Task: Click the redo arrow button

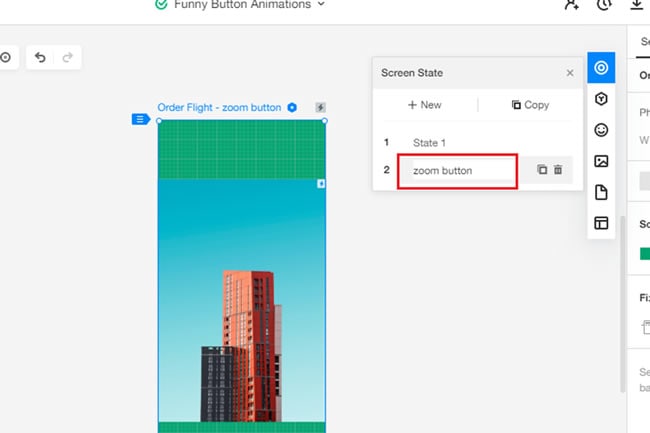Action: click(68, 57)
